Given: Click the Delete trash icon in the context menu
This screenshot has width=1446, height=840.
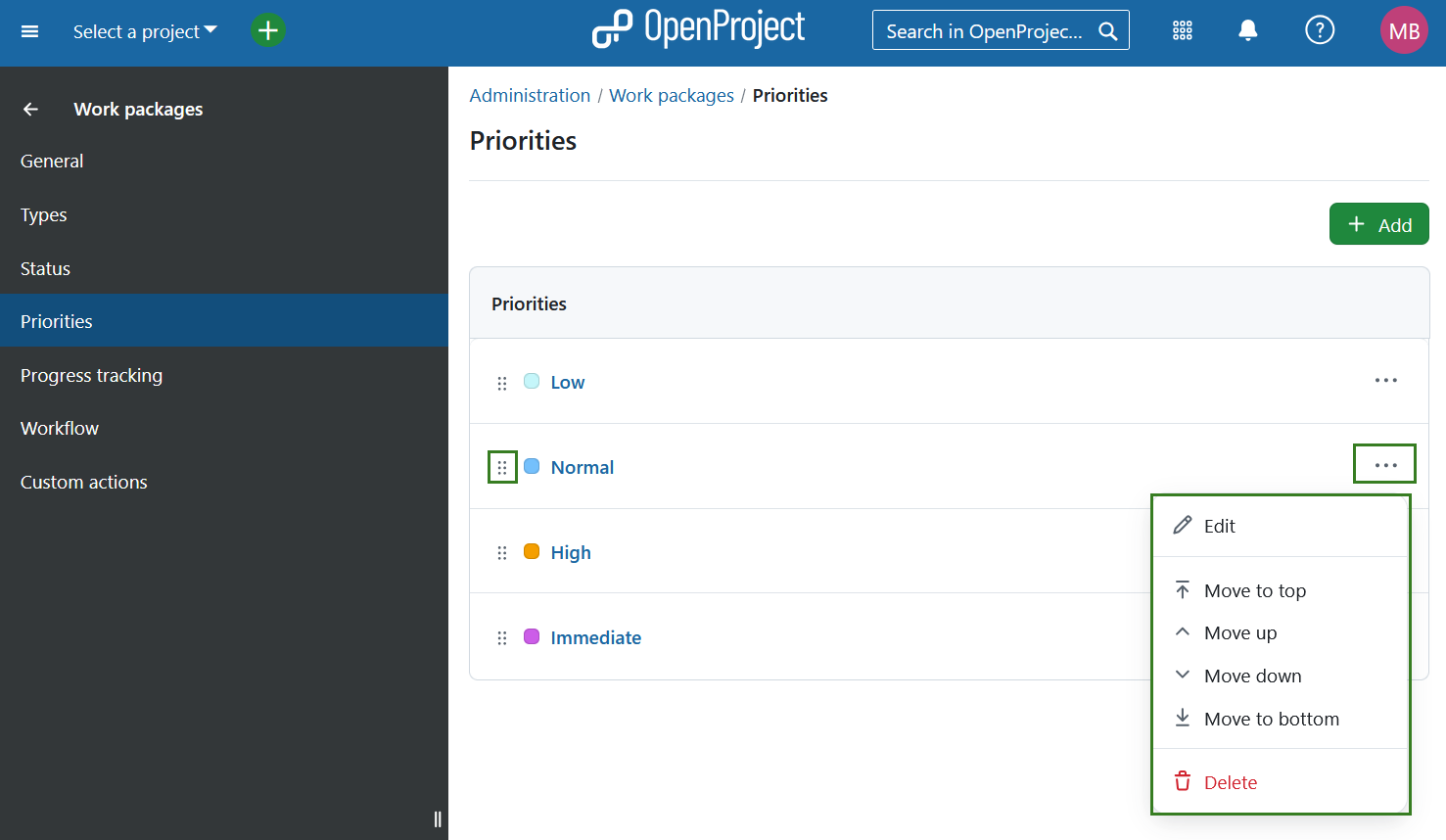Looking at the screenshot, I should (x=1184, y=781).
